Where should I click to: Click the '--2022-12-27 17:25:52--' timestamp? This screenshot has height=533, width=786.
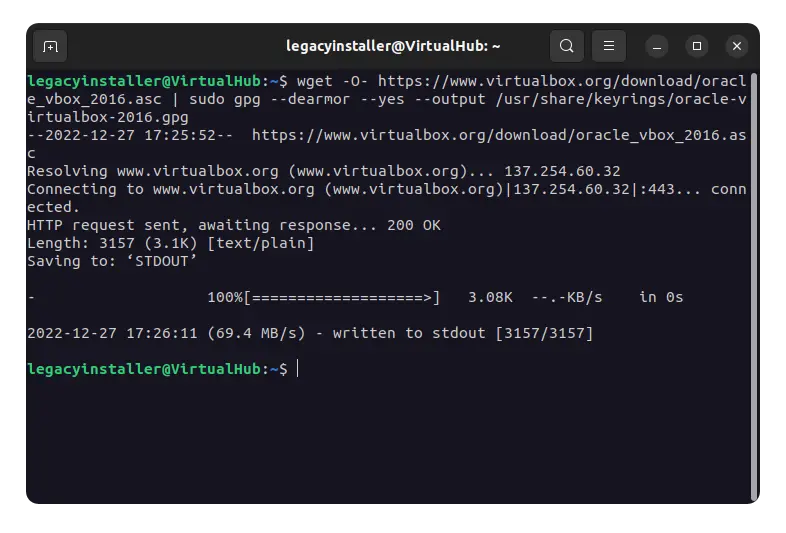tap(130, 135)
